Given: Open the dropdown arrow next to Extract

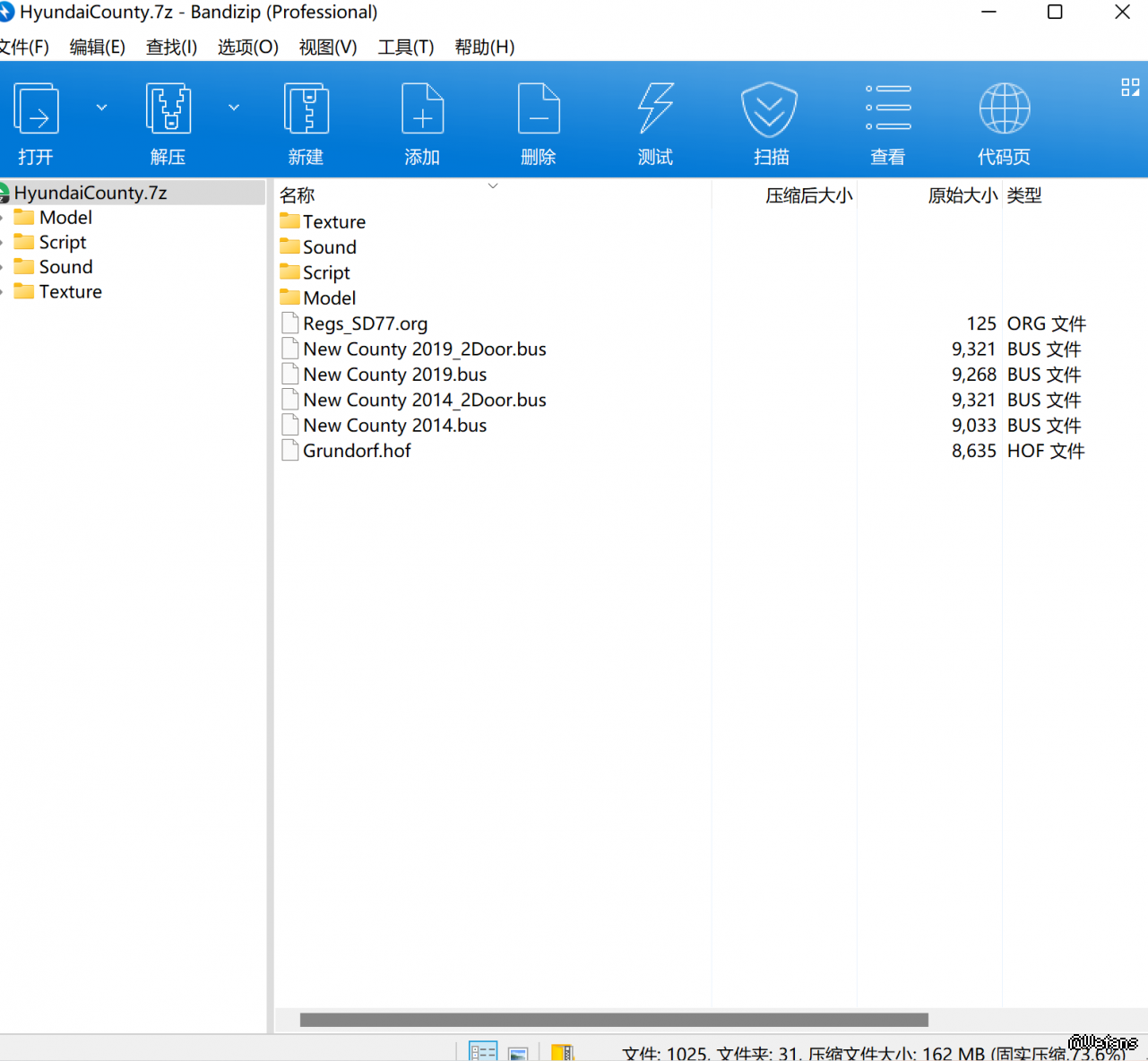Looking at the screenshot, I should click(234, 108).
